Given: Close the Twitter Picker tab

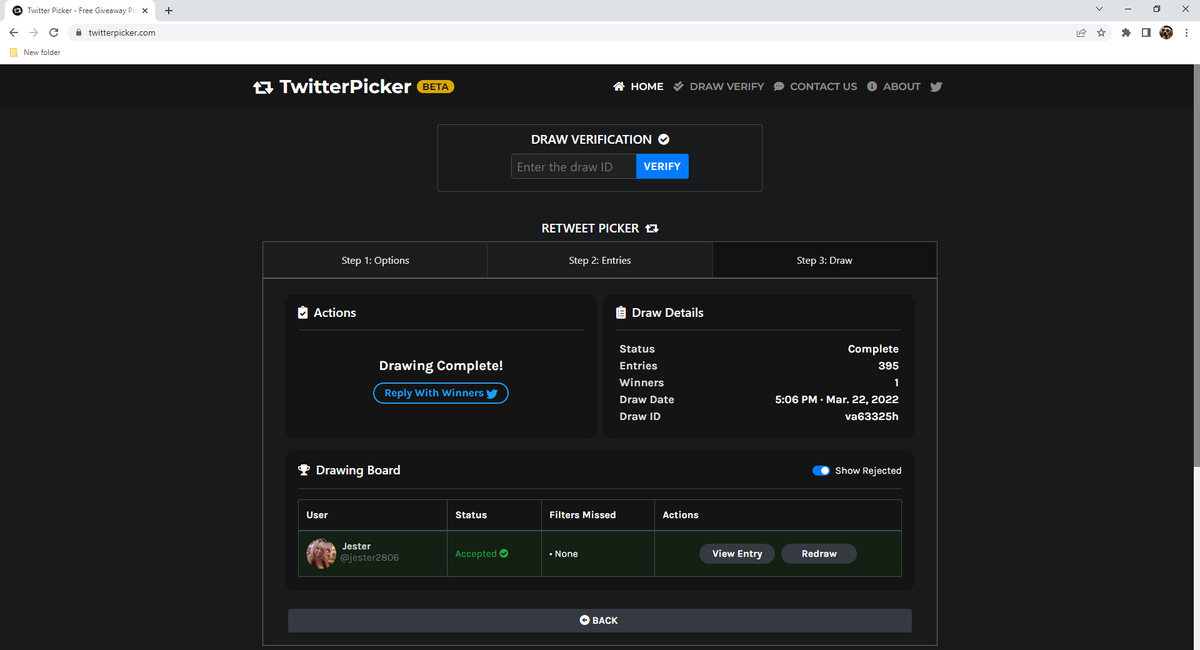Looking at the screenshot, I should click(145, 11).
